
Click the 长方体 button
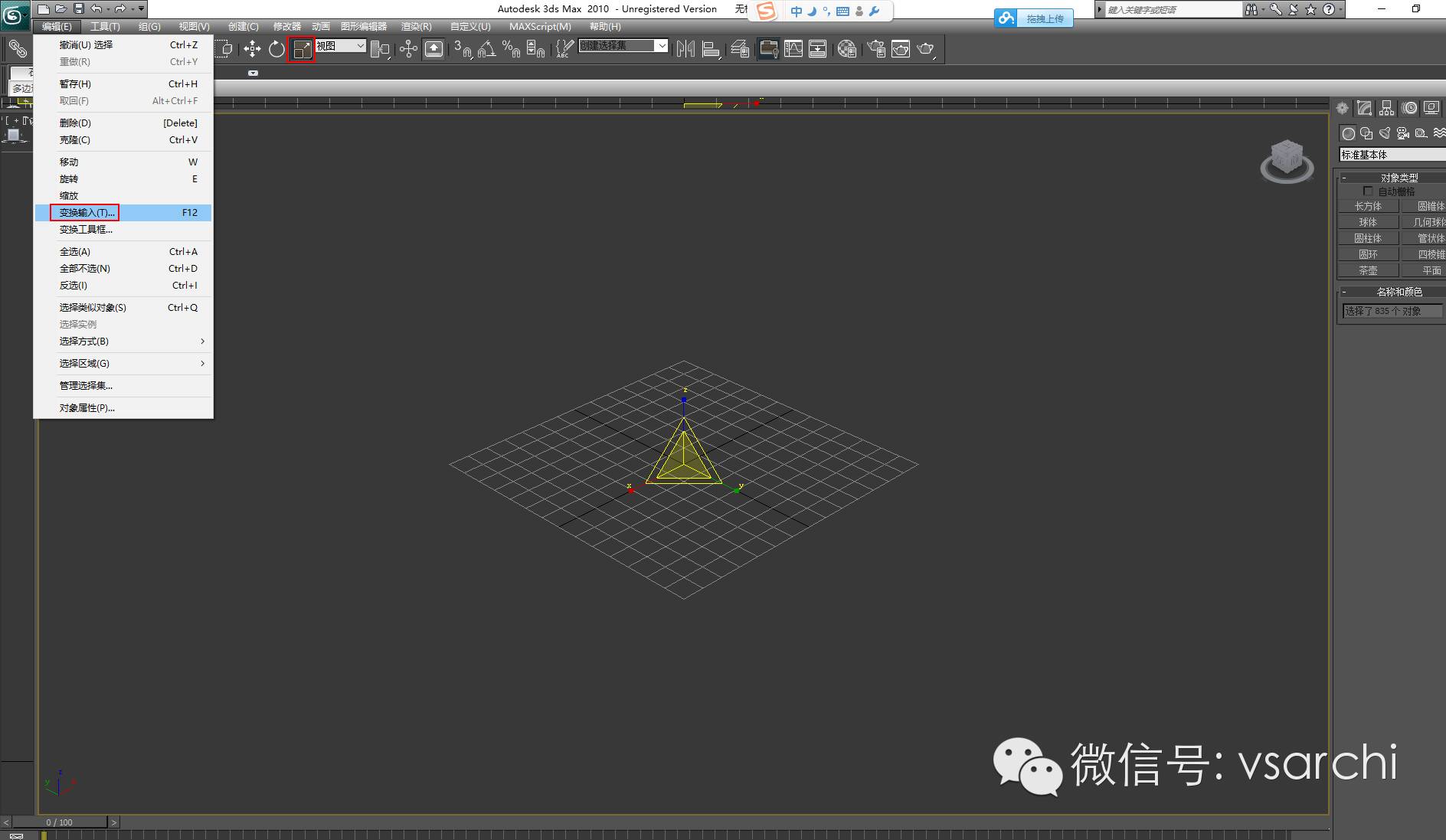pyautogui.click(x=1368, y=206)
